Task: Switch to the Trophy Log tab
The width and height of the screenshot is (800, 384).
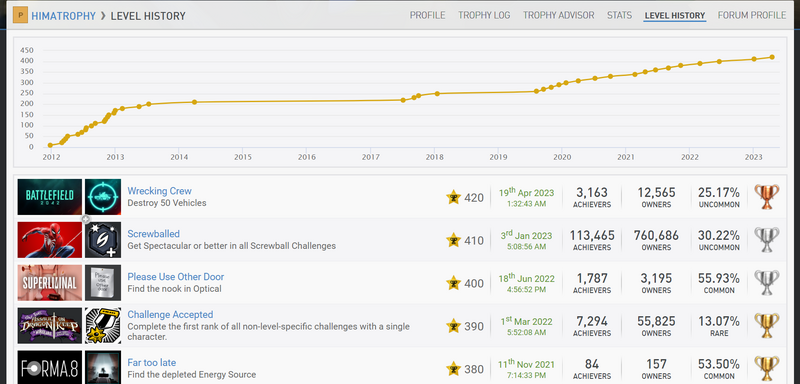Action: [484, 15]
